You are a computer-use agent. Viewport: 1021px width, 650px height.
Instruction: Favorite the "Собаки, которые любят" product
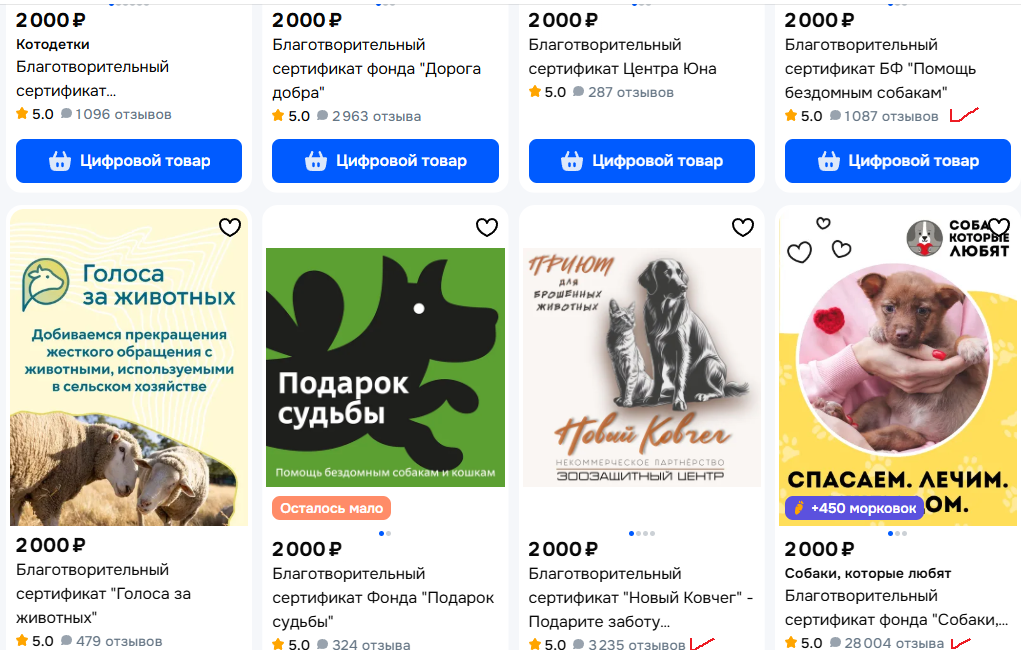click(x=998, y=227)
